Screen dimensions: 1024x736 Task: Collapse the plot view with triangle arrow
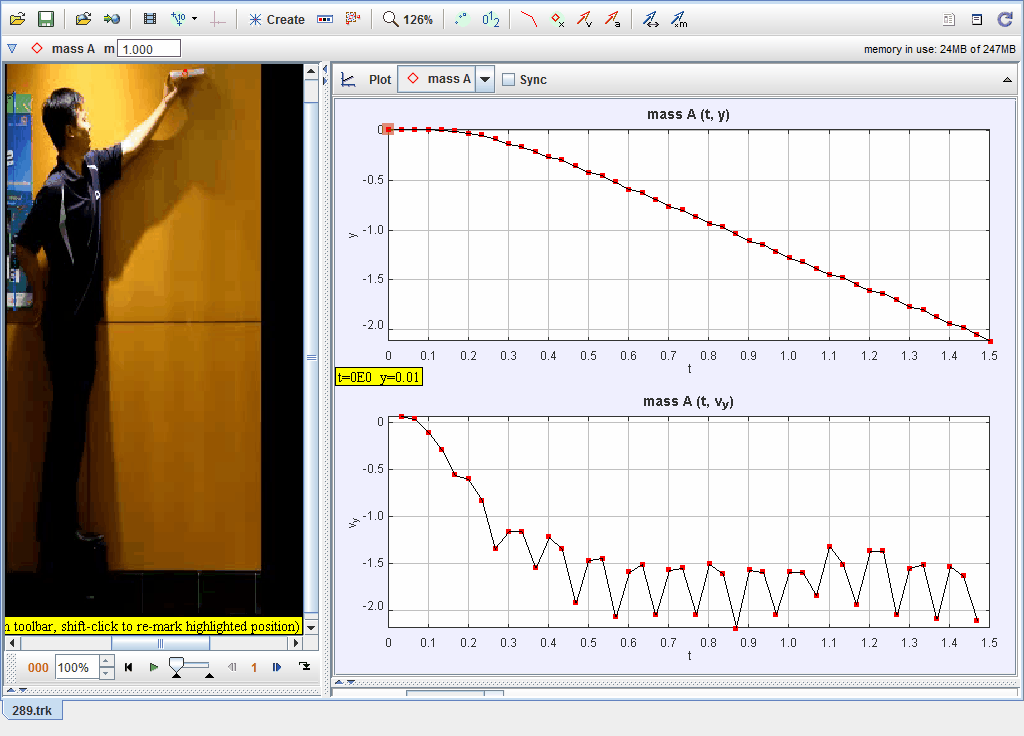click(x=1006, y=80)
